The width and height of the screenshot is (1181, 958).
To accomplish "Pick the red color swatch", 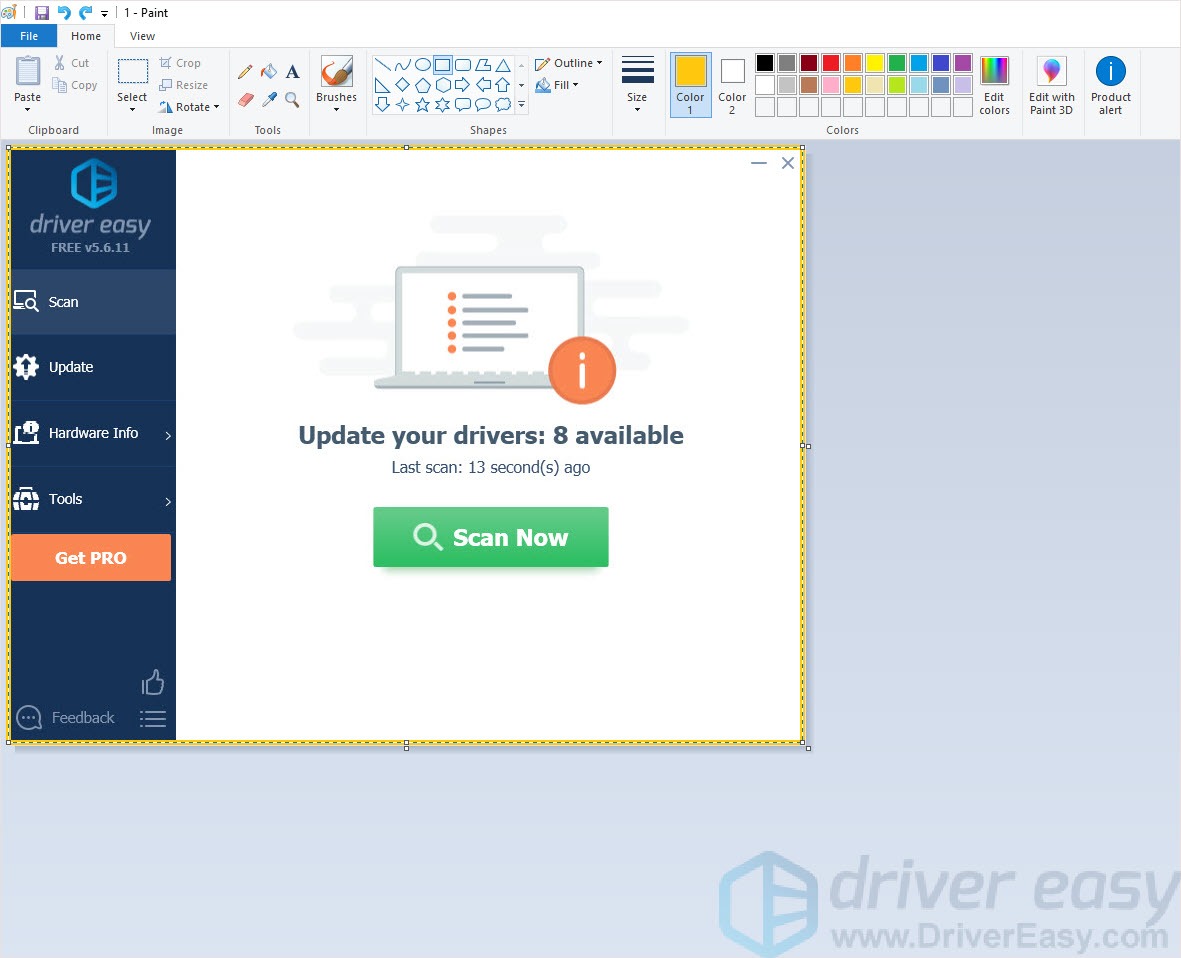I will [x=831, y=63].
